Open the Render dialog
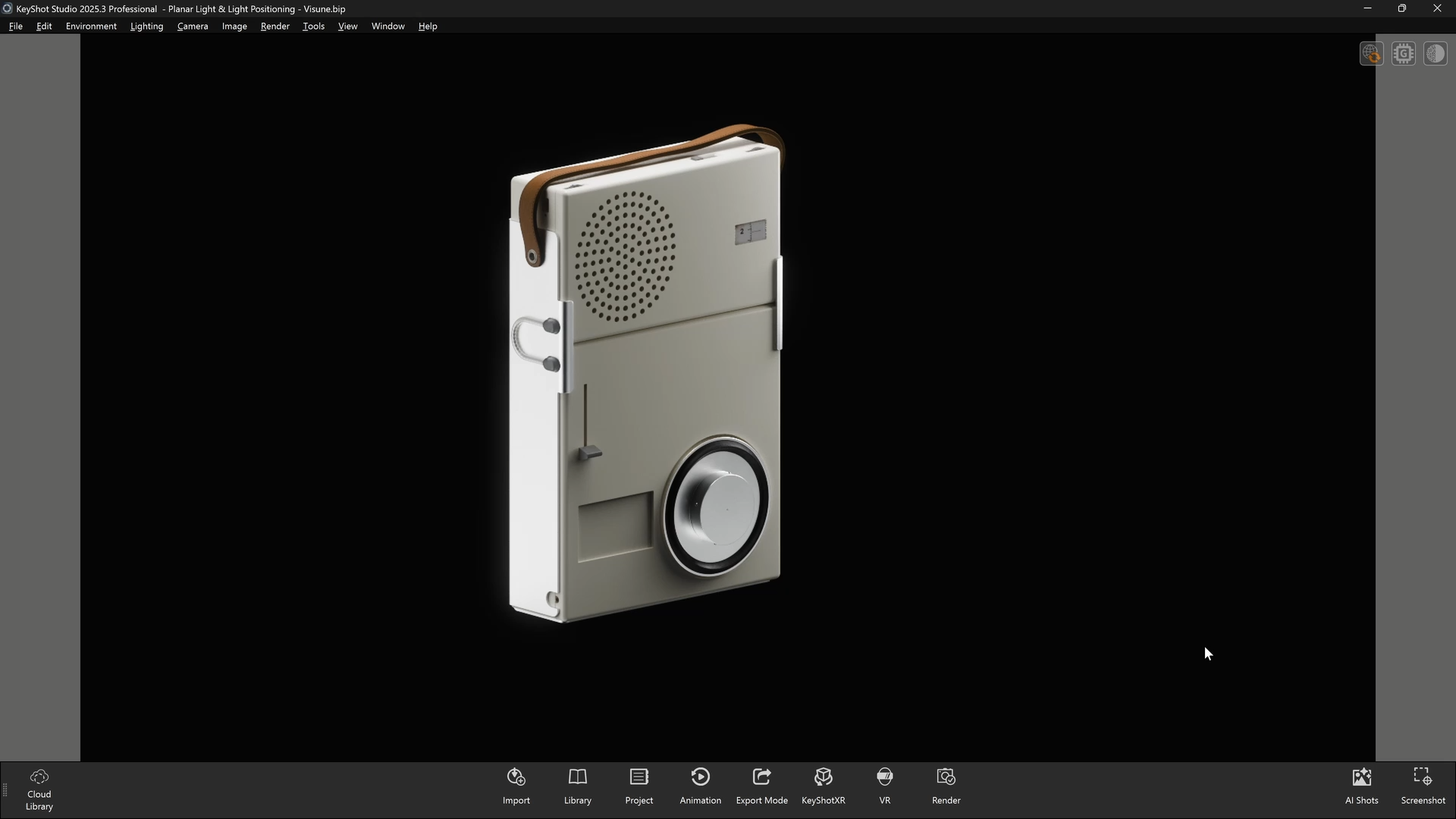1456x819 pixels. [946, 786]
